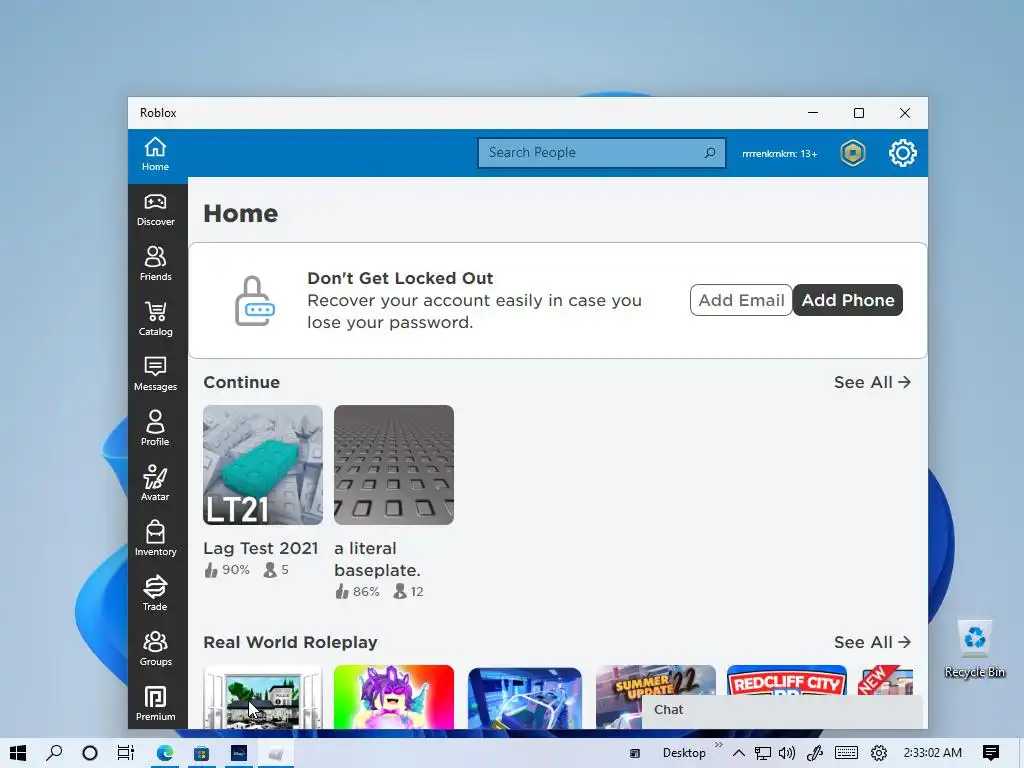
Task: Show hidden system tray icons
Action: pos(739,754)
